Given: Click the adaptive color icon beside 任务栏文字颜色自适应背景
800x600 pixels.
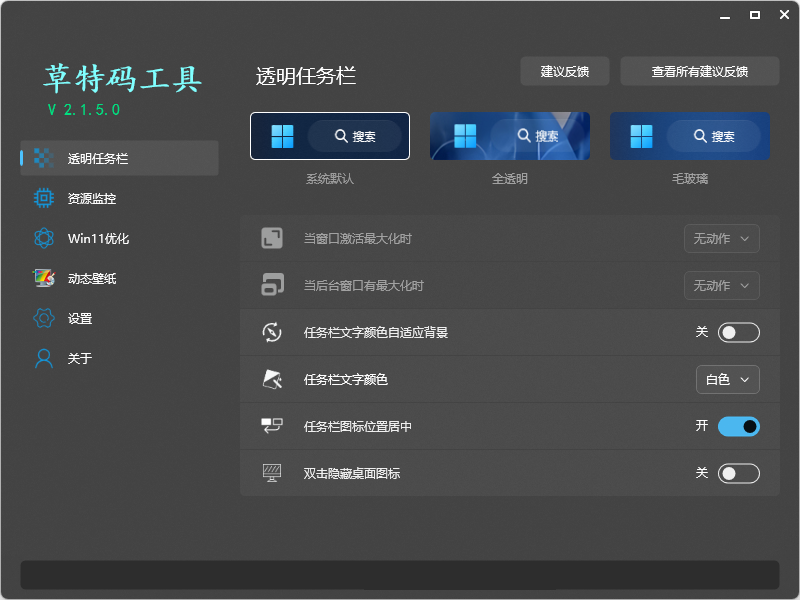Looking at the screenshot, I should pos(272,332).
